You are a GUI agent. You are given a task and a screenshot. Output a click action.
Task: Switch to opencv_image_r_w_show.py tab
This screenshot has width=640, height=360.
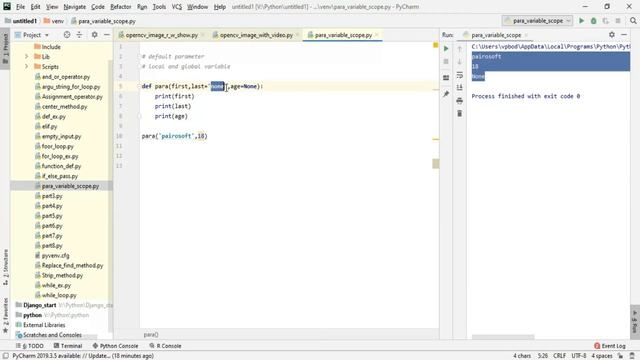point(162,35)
